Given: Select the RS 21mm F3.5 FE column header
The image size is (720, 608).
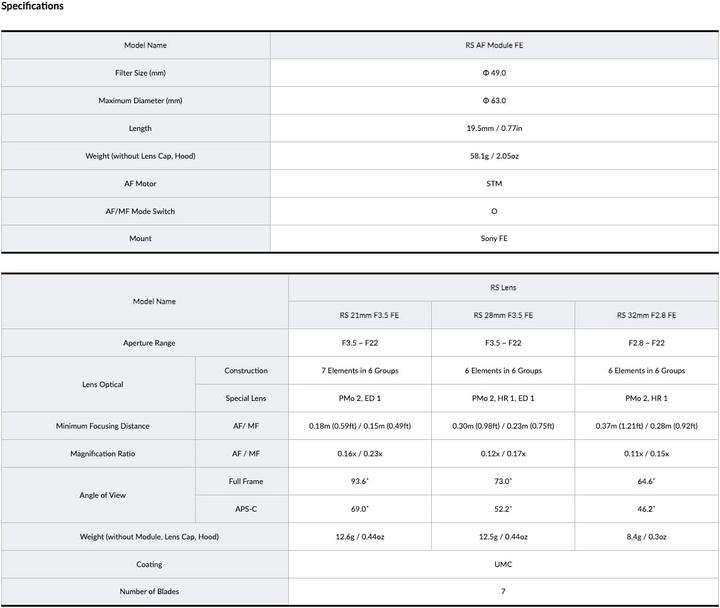Looking at the screenshot, I should [x=360, y=315].
